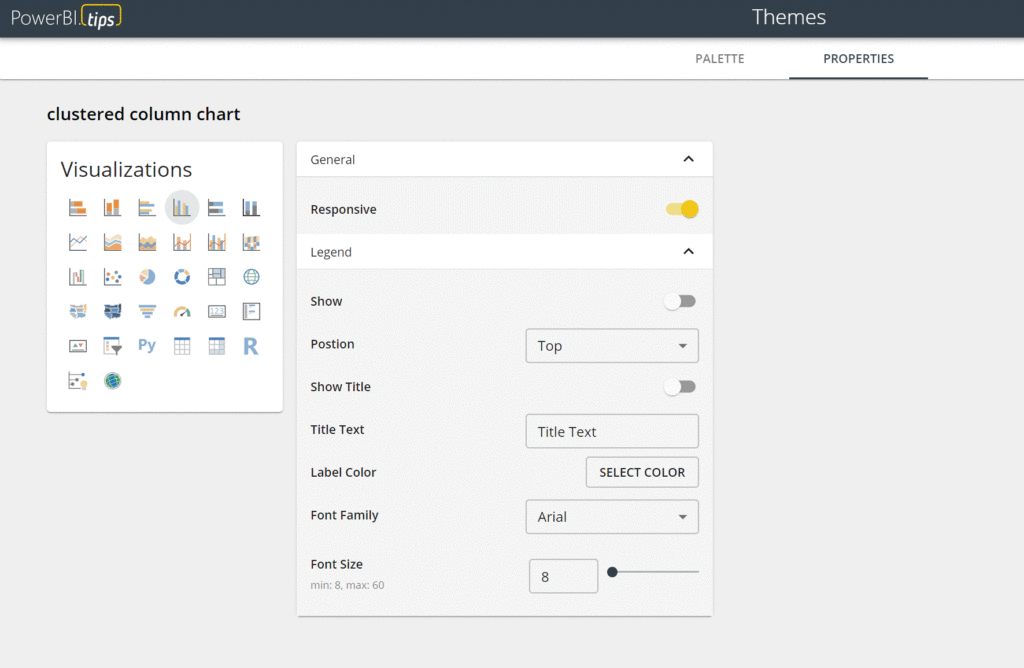Image resolution: width=1024 pixels, height=668 pixels.
Task: Select the R script visual icon
Action: point(251,346)
